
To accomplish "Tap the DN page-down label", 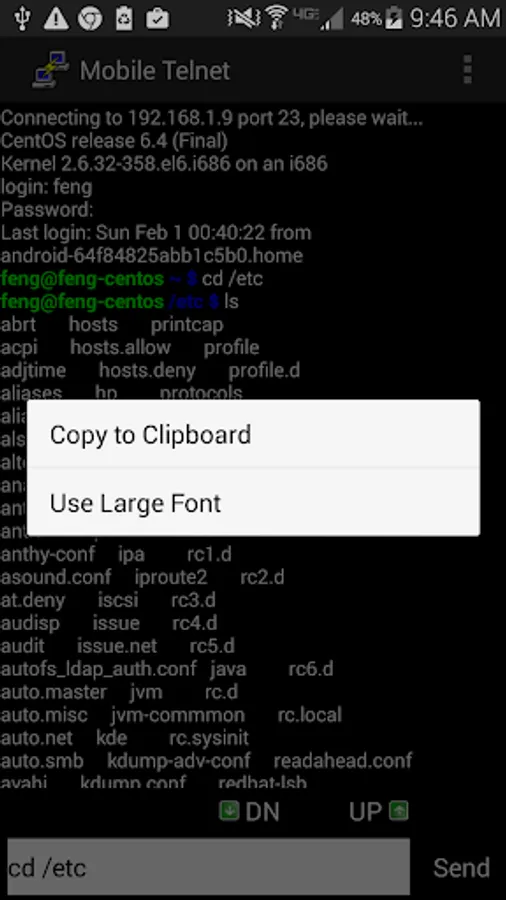I will tap(262, 812).
